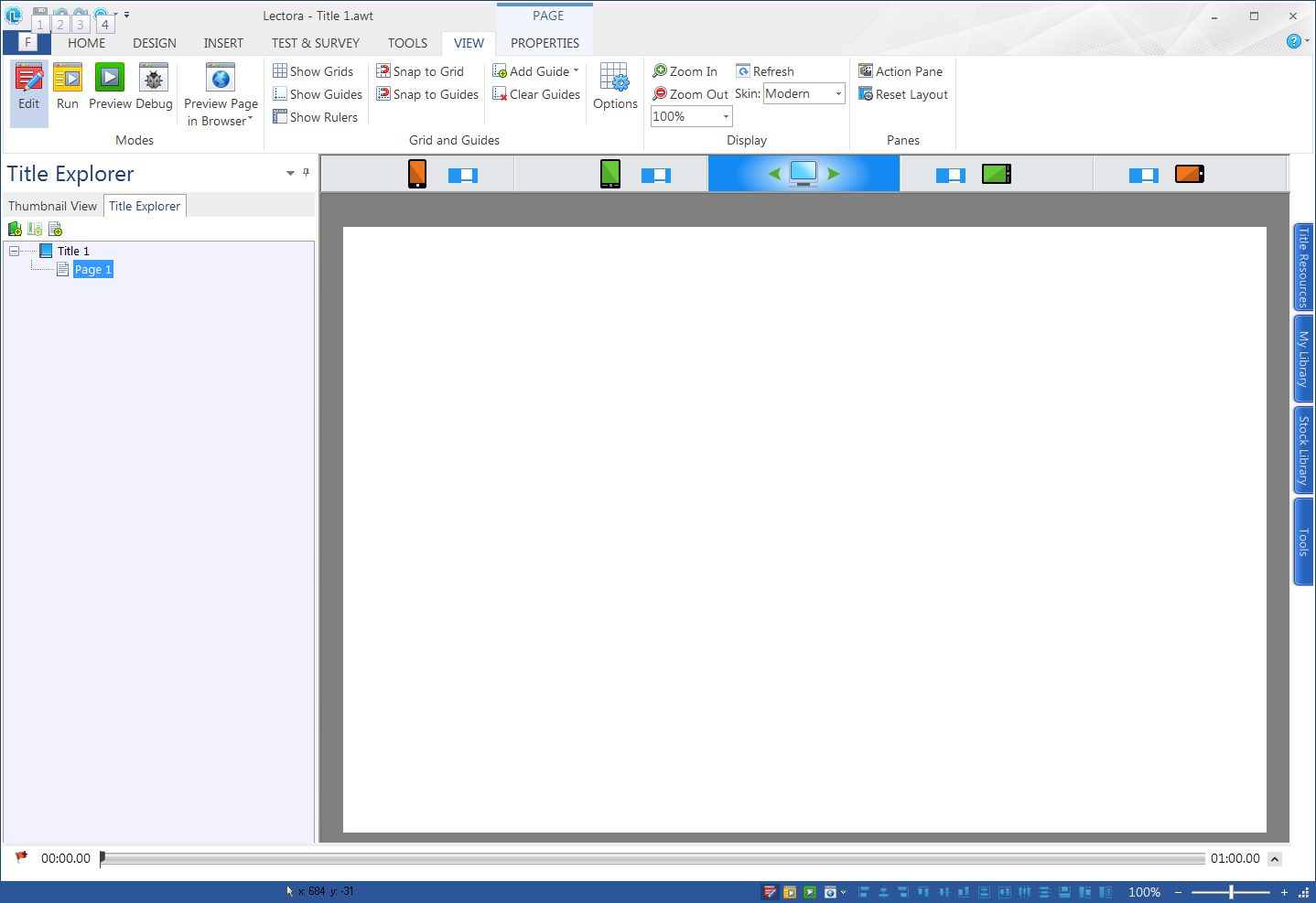Screen dimensions: 1316x903
Task: Open the Title Explorer pane options arrow
Action: [290, 173]
